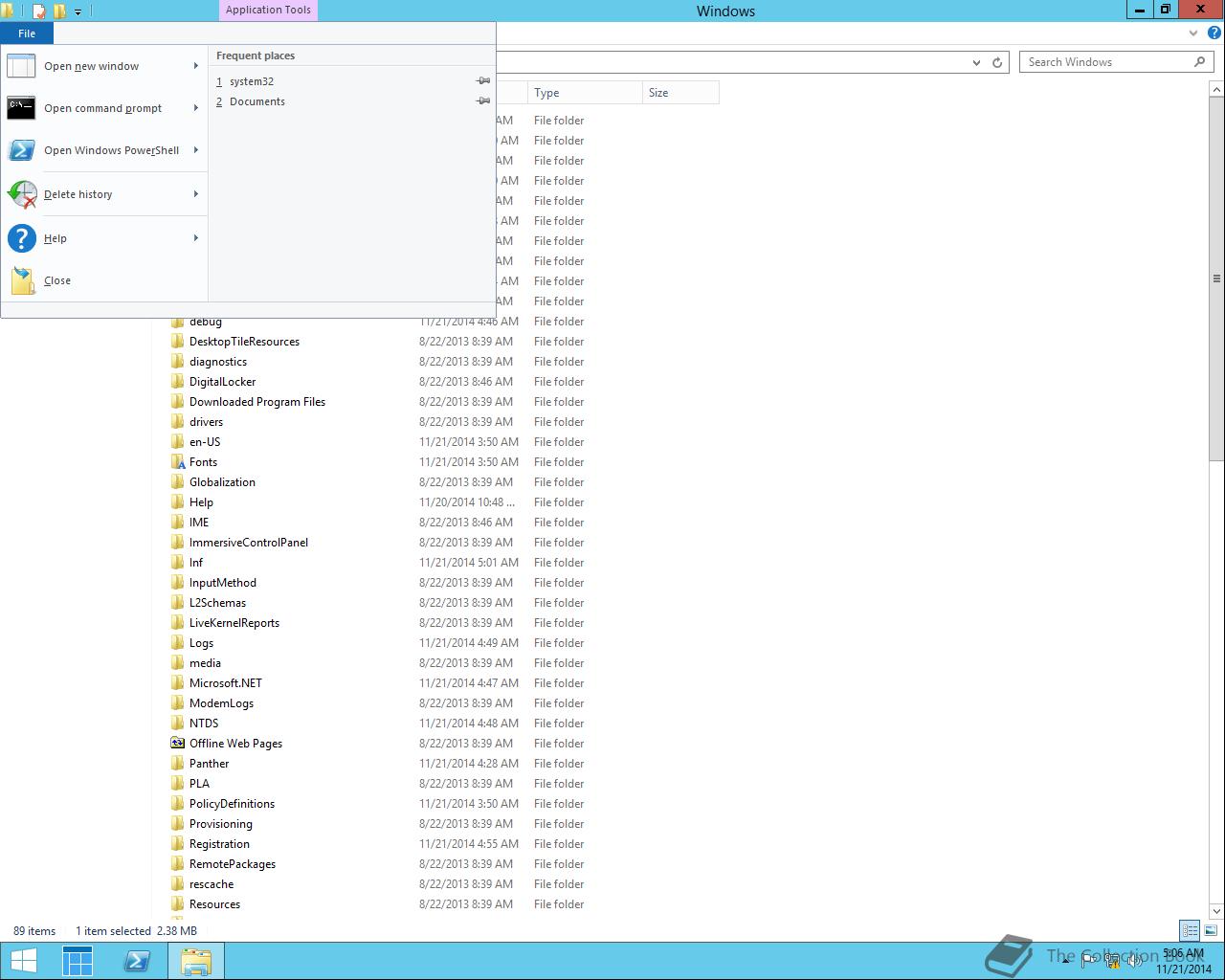
Task: Choose Open new window menu item
Action: [x=104, y=66]
